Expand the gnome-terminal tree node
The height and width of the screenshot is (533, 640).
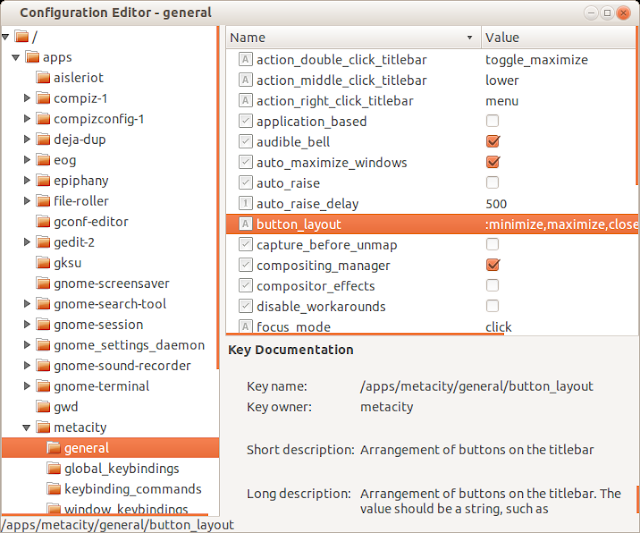27,387
